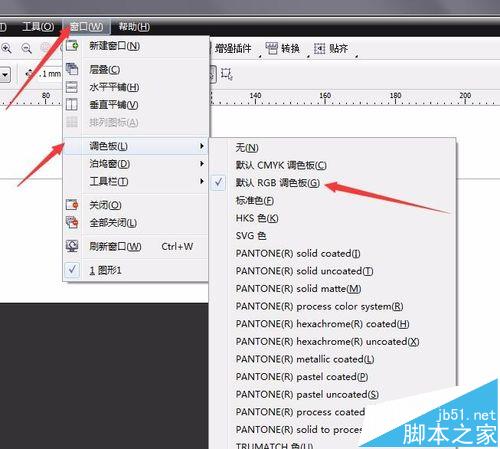Open the 窗口(W) menu
This screenshot has height=449, width=500.
click(86, 27)
